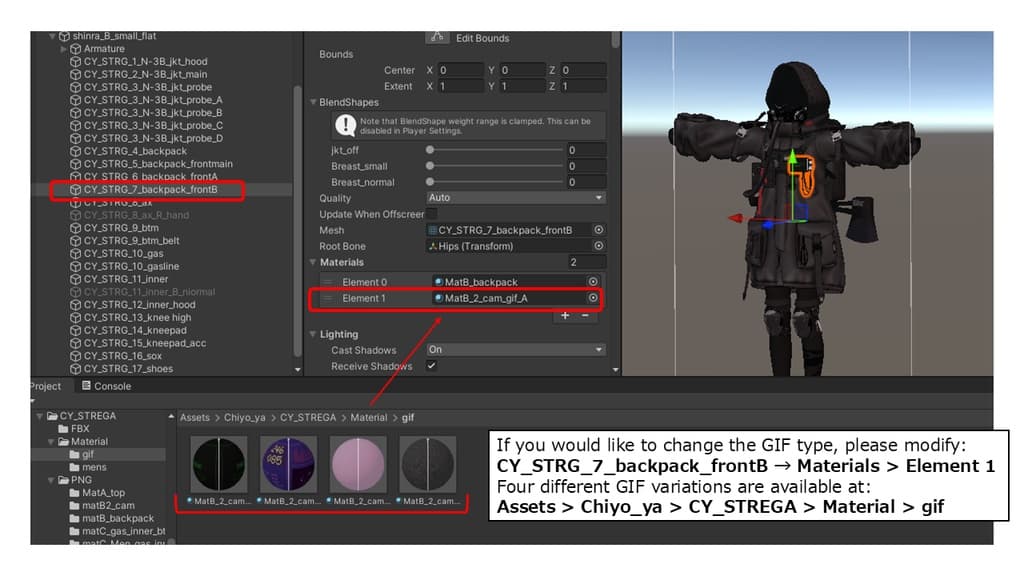Select the green-black gif material thumbnail

[219, 464]
